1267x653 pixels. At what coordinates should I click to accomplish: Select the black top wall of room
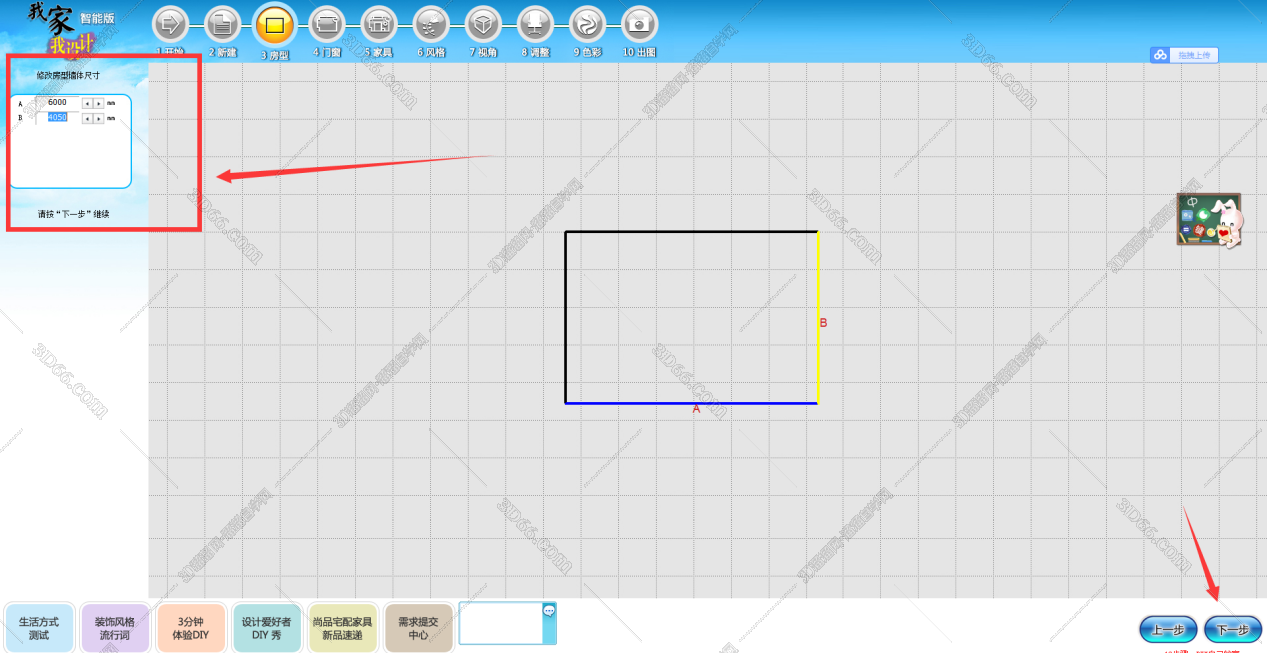pyautogui.click(x=691, y=232)
